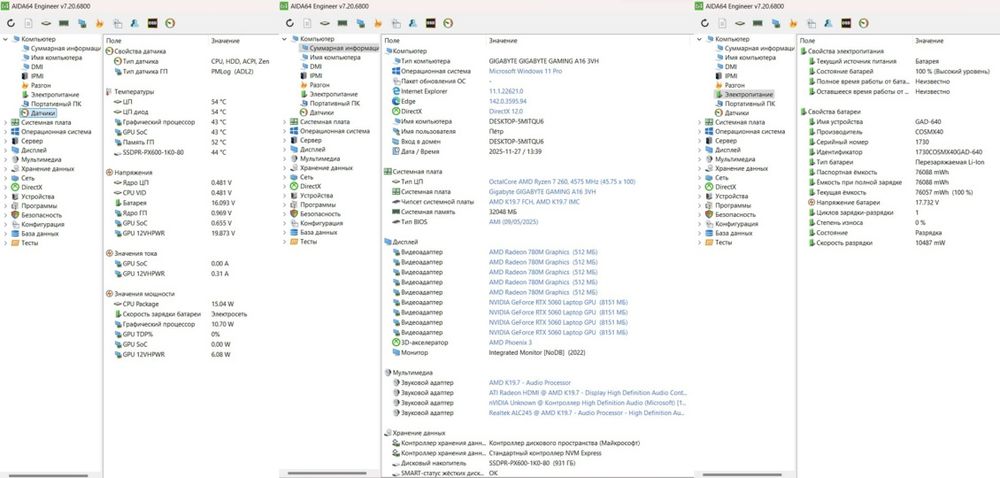Expand Хранение данных node in right window tree
Image resolution: width=1000 pixels, height=478 pixels.
[700, 169]
